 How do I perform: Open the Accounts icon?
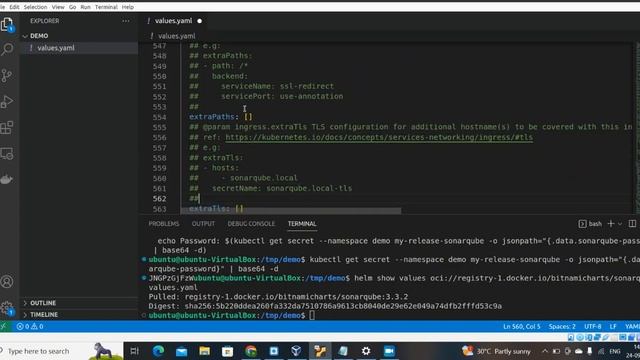(x=7, y=282)
